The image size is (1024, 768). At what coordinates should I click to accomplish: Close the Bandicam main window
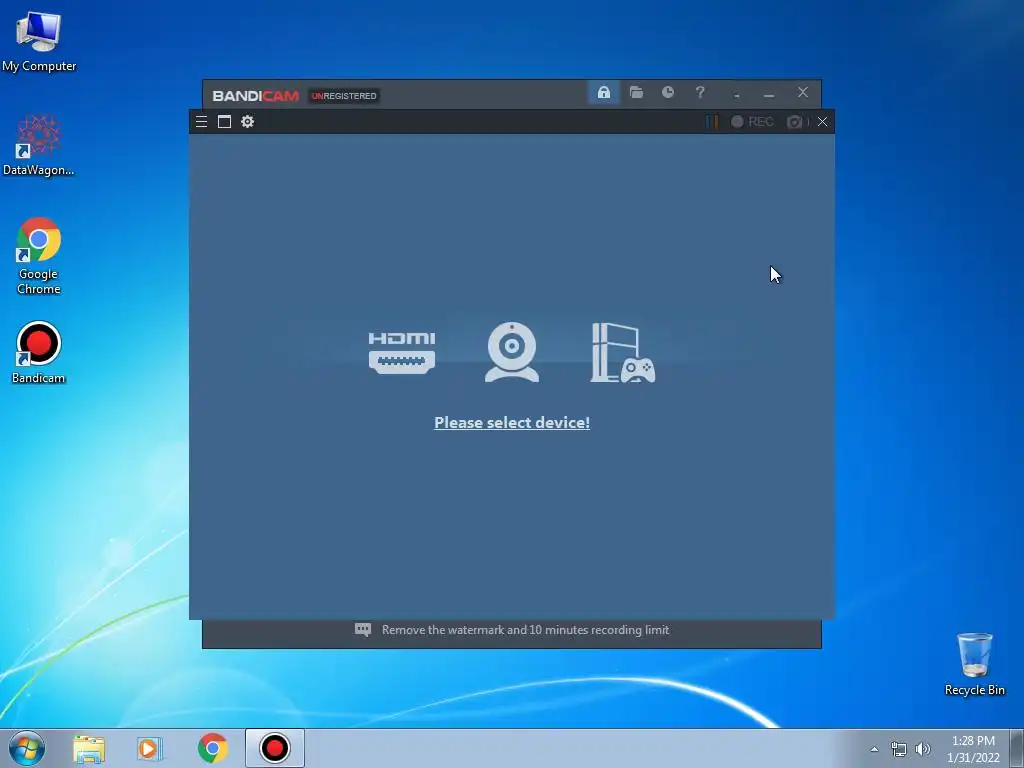click(803, 93)
